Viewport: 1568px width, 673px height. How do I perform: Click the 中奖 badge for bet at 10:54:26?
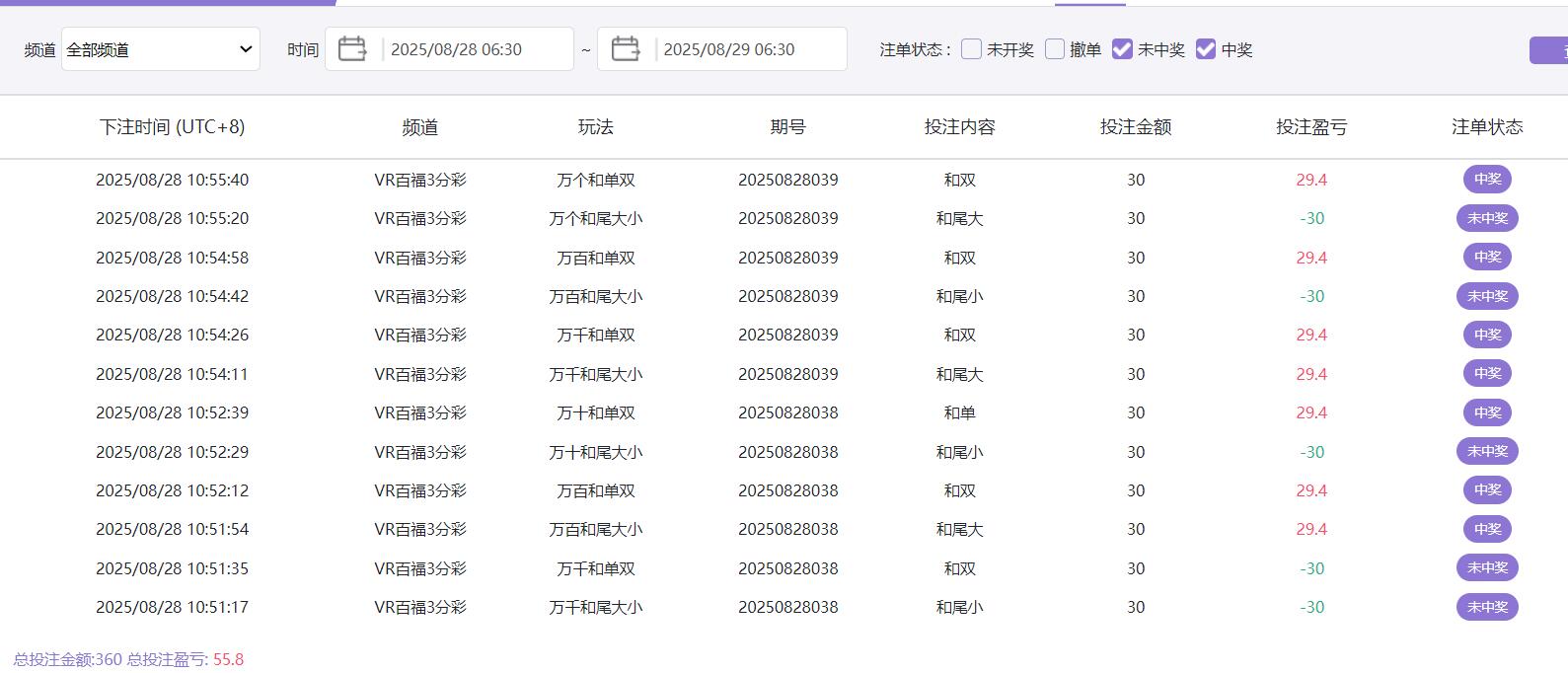[1487, 335]
